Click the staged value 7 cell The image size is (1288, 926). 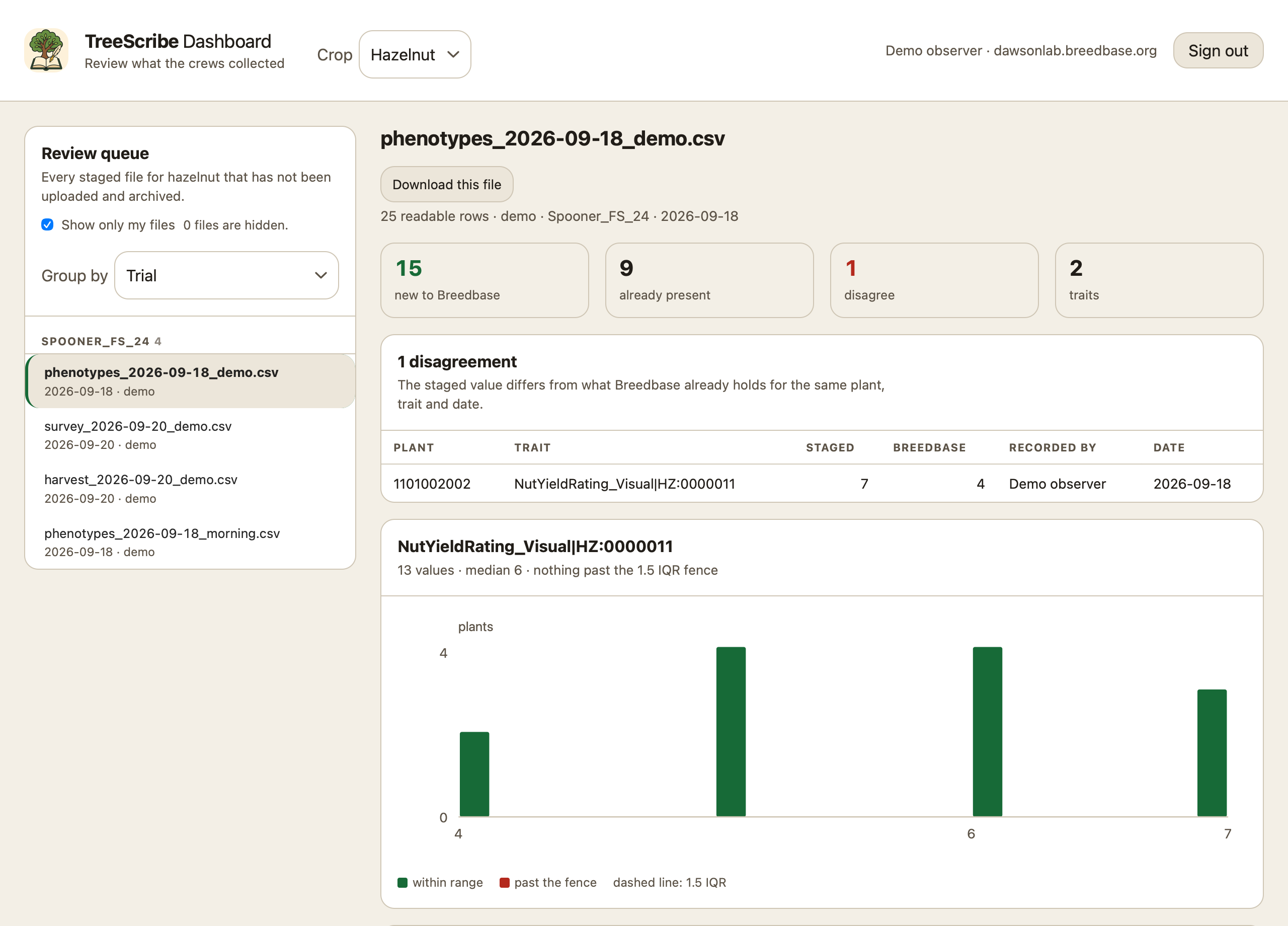[x=864, y=484]
